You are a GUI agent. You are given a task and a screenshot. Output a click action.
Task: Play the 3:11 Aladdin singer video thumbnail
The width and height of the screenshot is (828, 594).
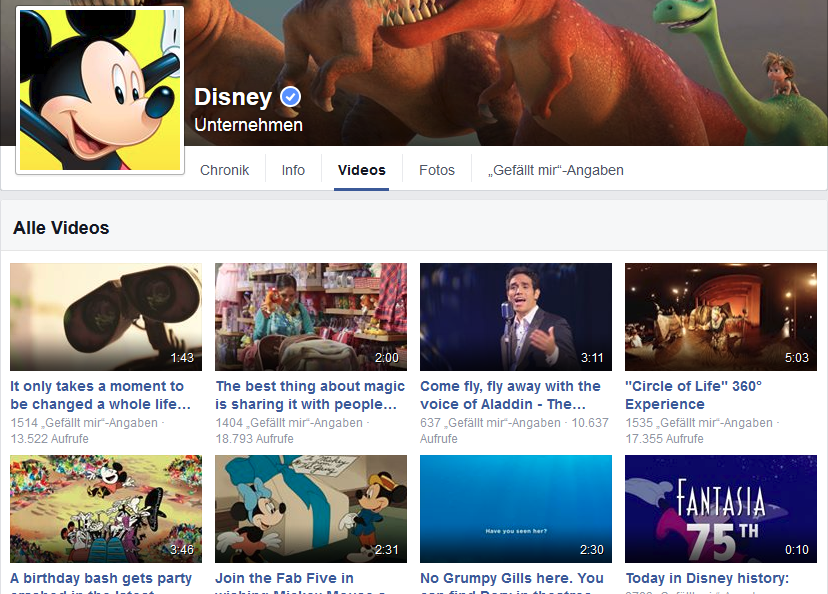516,317
